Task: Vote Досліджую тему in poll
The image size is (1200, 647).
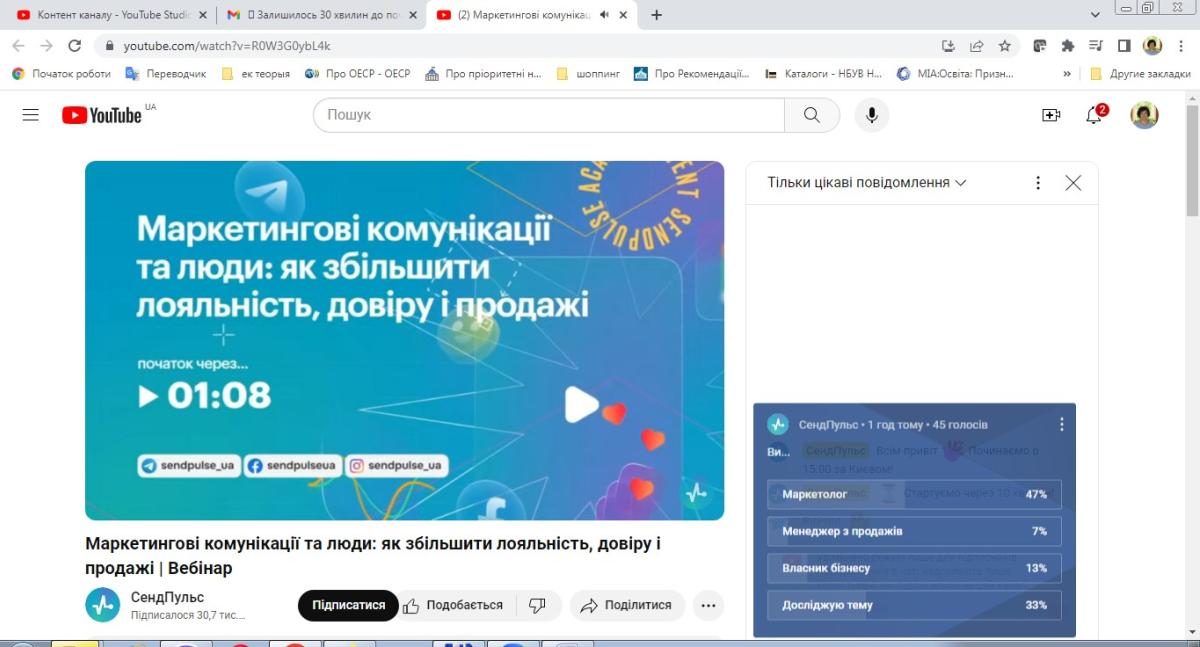Action: (x=914, y=605)
